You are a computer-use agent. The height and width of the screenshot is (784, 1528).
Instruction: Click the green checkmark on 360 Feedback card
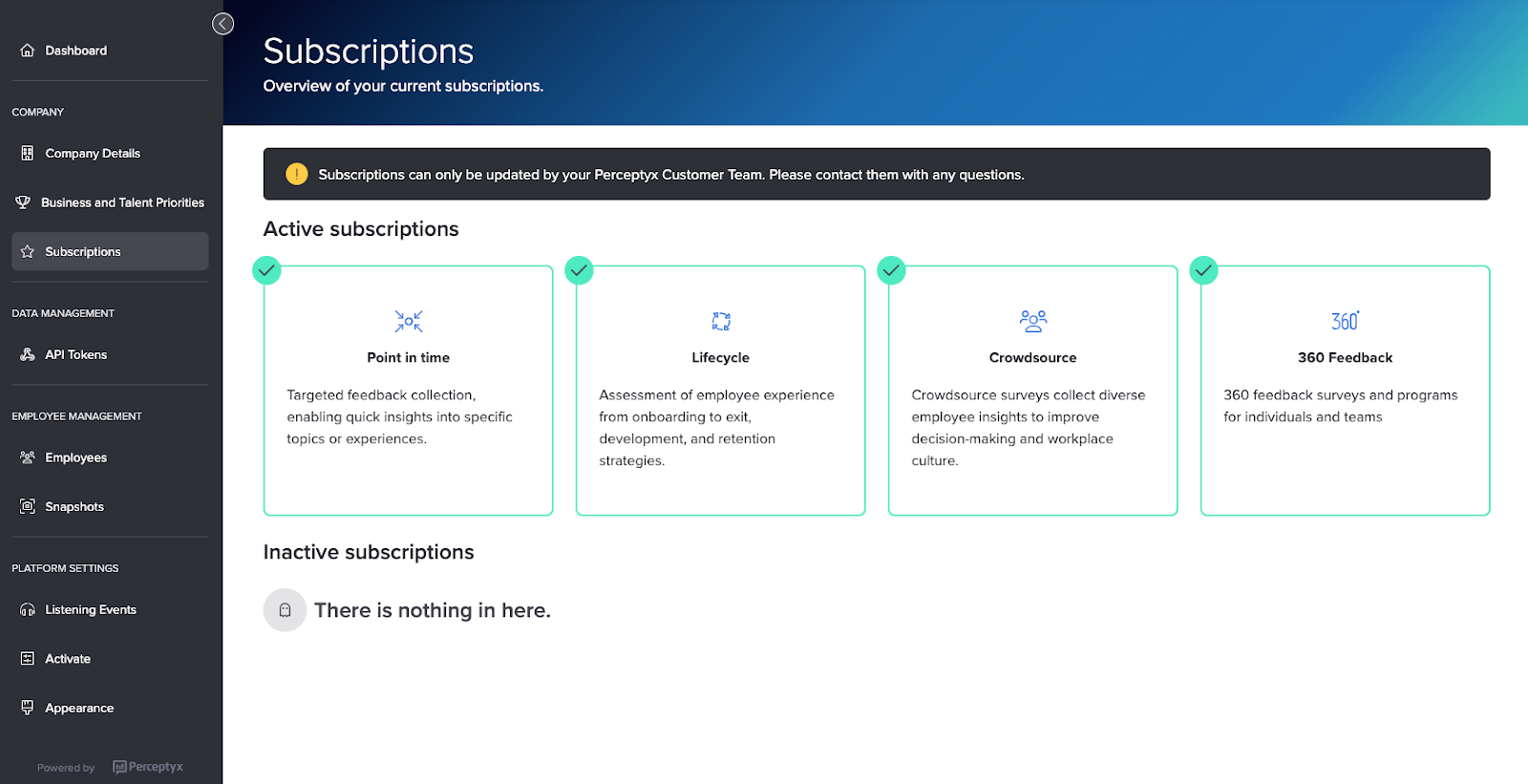[1203, 270]
